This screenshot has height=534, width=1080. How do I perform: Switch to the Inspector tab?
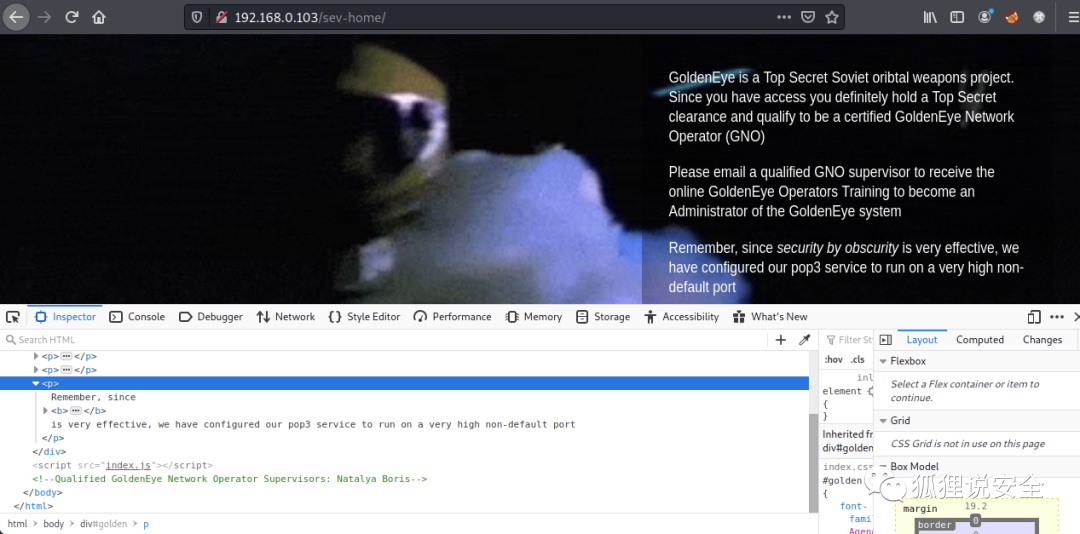click(x=65, y=317)
